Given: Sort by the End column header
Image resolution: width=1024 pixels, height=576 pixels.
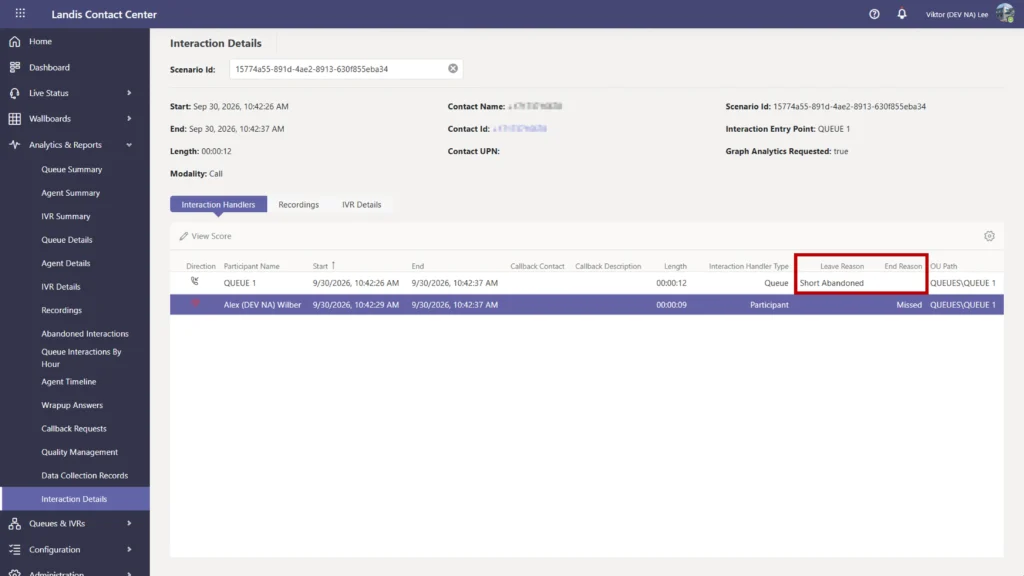Looking at the screenshot, I should (417, 266).
